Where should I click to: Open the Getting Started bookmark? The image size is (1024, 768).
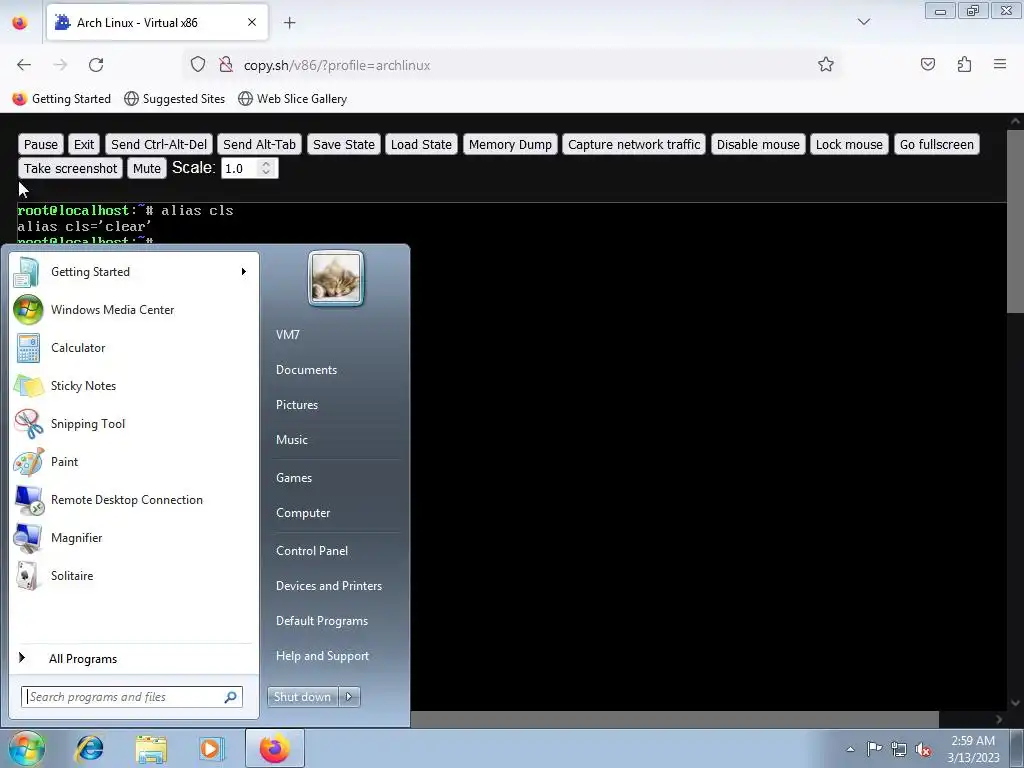coord(62,99)
